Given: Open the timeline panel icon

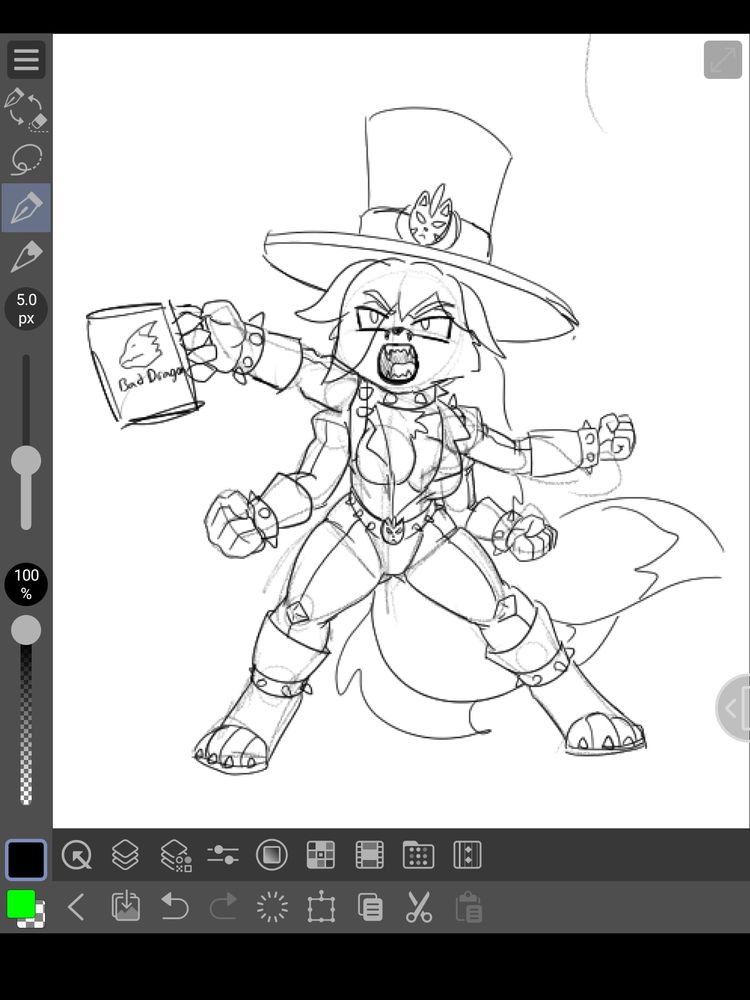Looking at the screenshot, I should [467, 855].
